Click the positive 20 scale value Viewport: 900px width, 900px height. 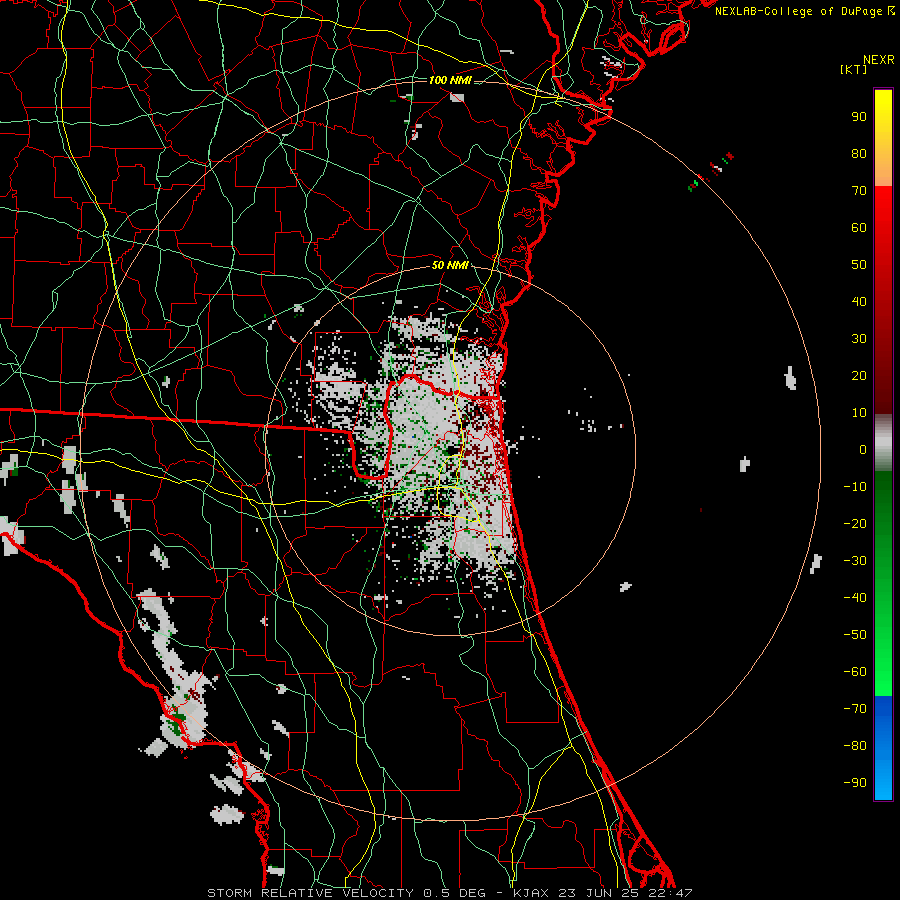(859, 375)
